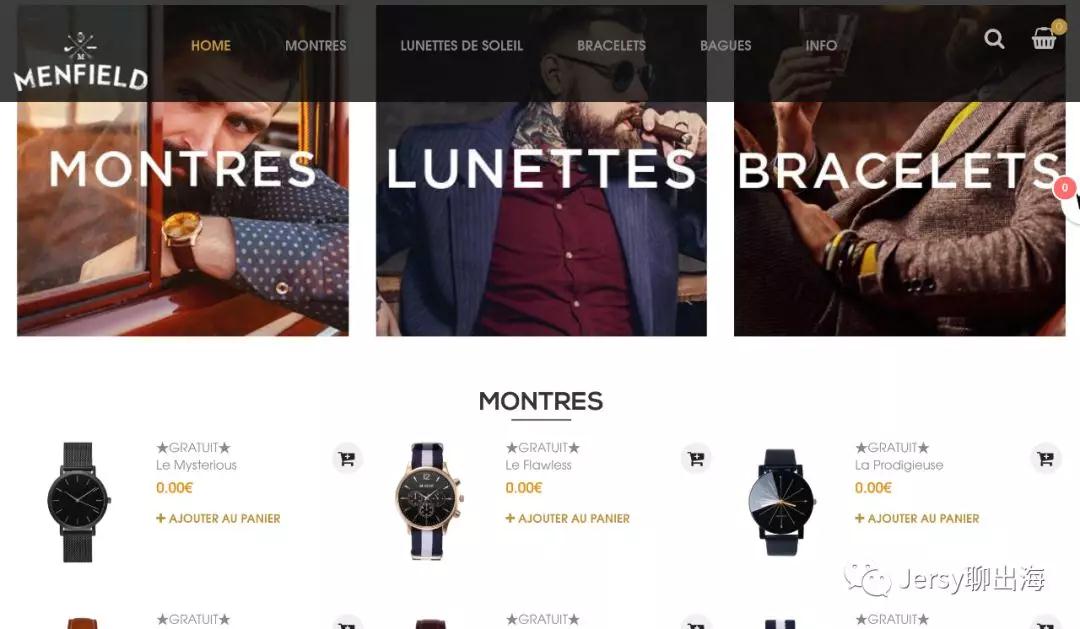
Task: Click the Menfield logo
Action: point(81,61)
